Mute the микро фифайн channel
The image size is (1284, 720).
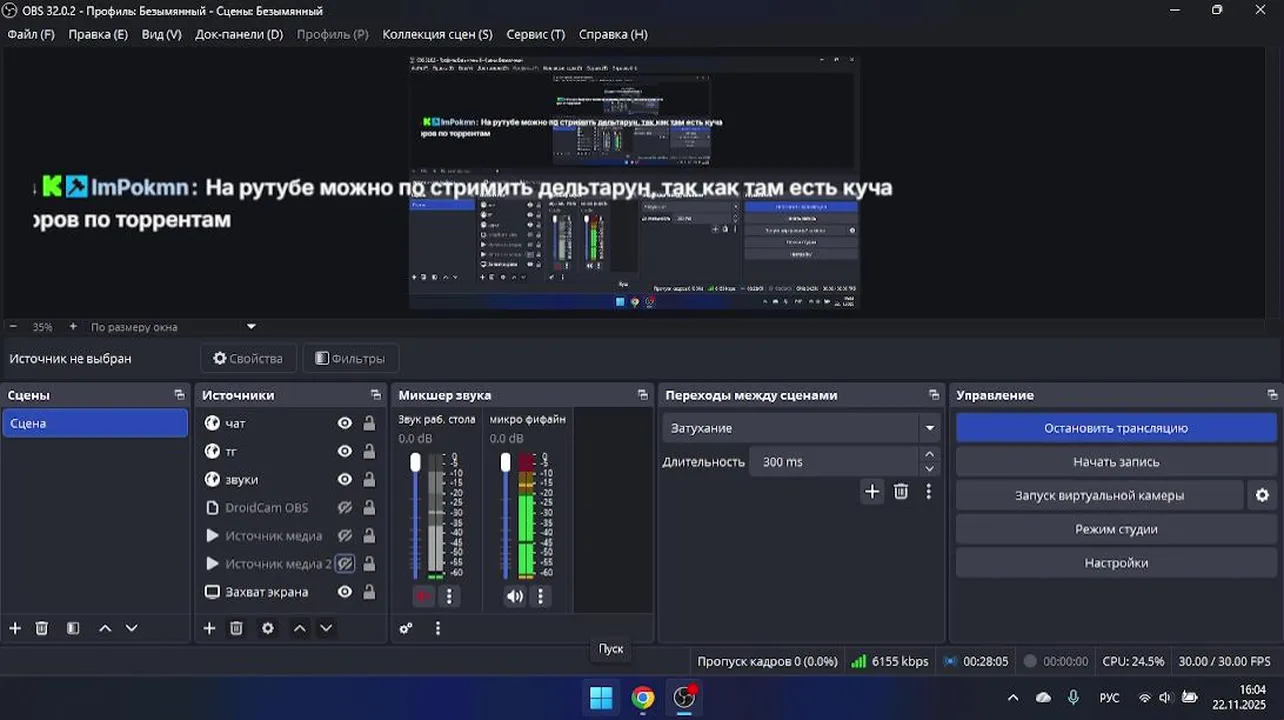pos(514,596)
